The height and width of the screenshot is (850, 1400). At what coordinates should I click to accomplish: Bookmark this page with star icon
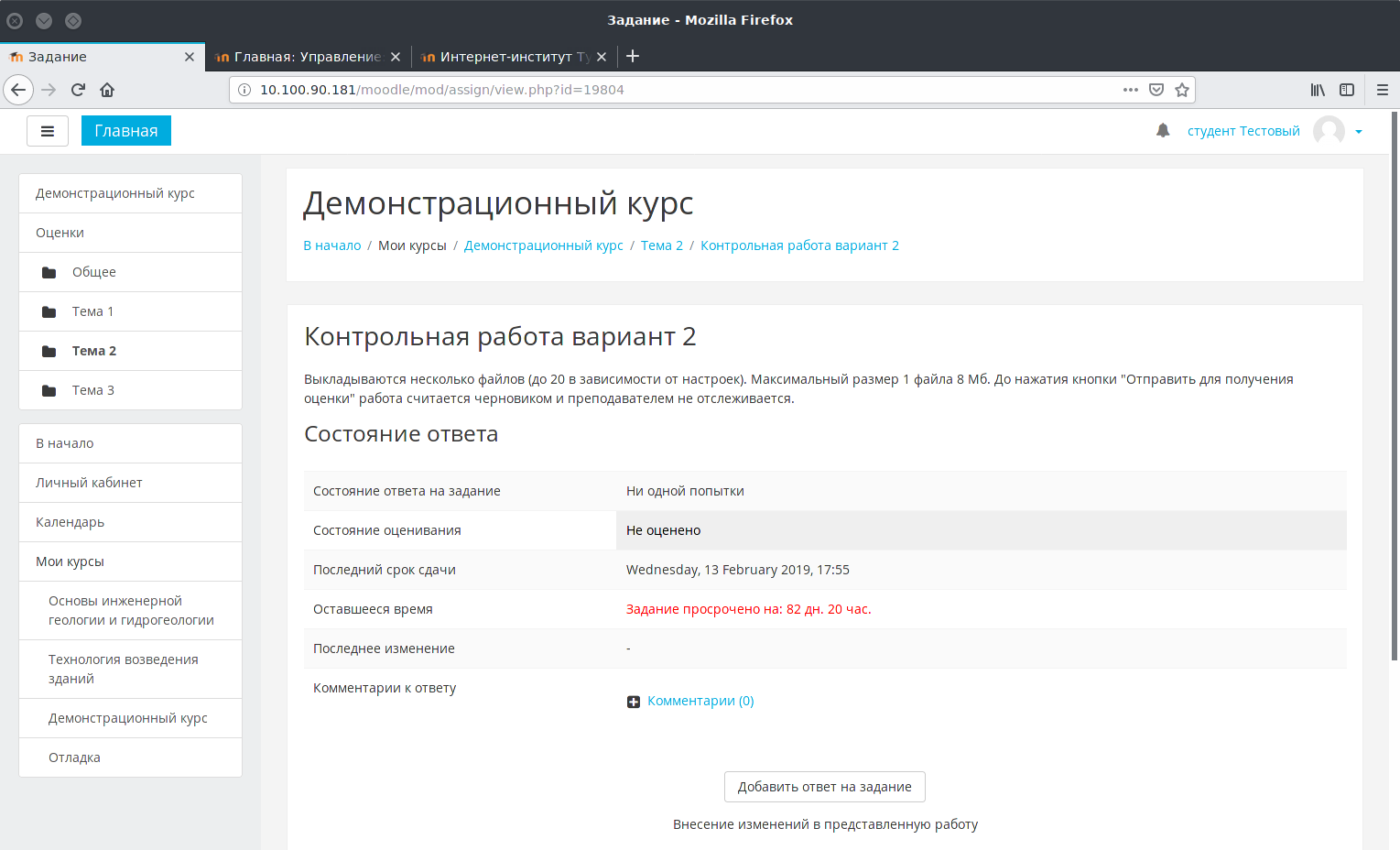pos(1182,90)
